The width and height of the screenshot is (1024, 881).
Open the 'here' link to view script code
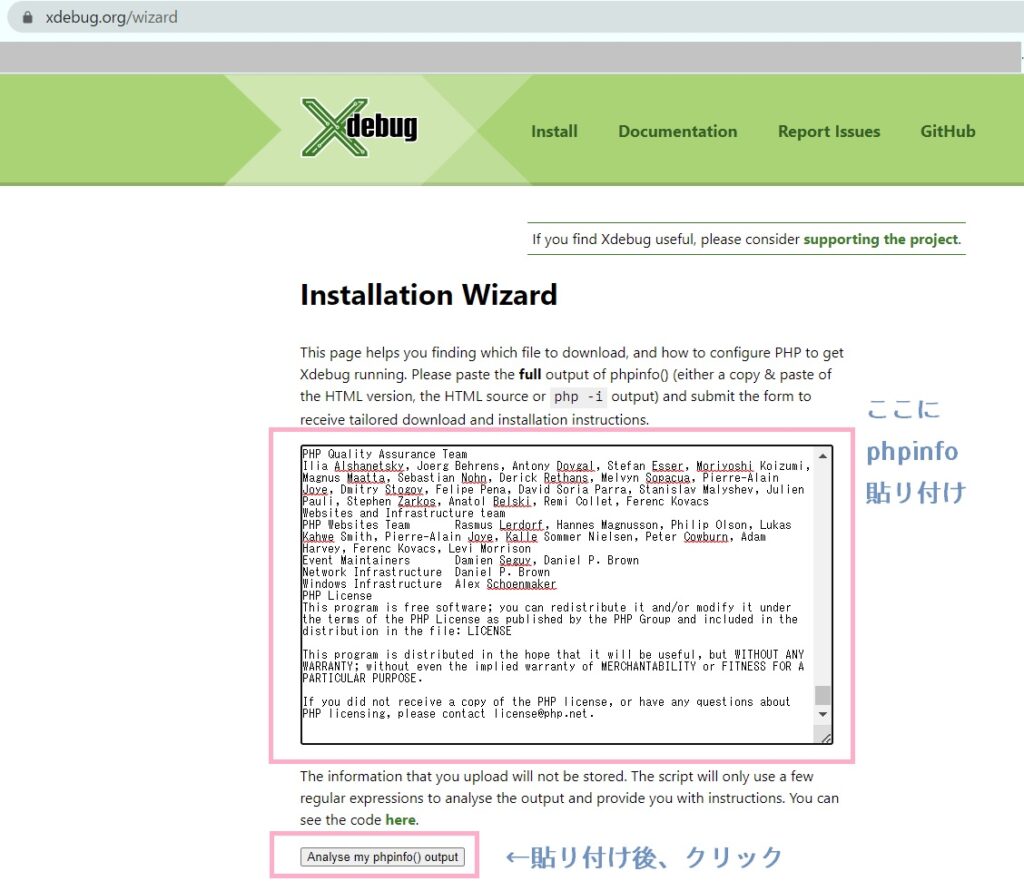pyautogui.click(x=400, y=820)
